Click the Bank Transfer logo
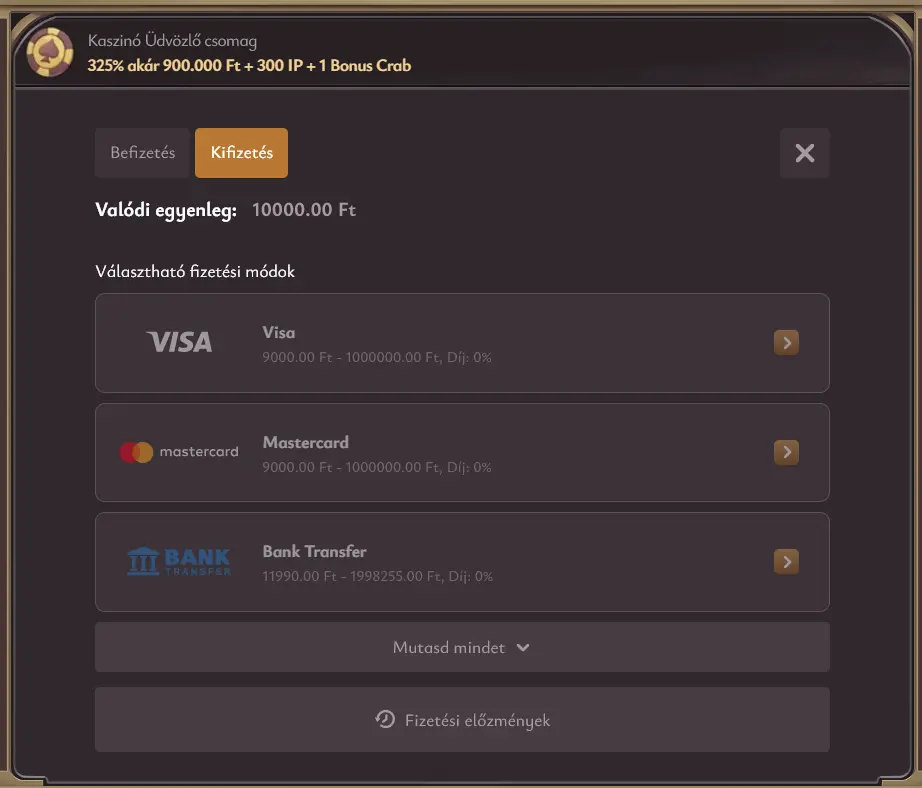 [179, 561]
